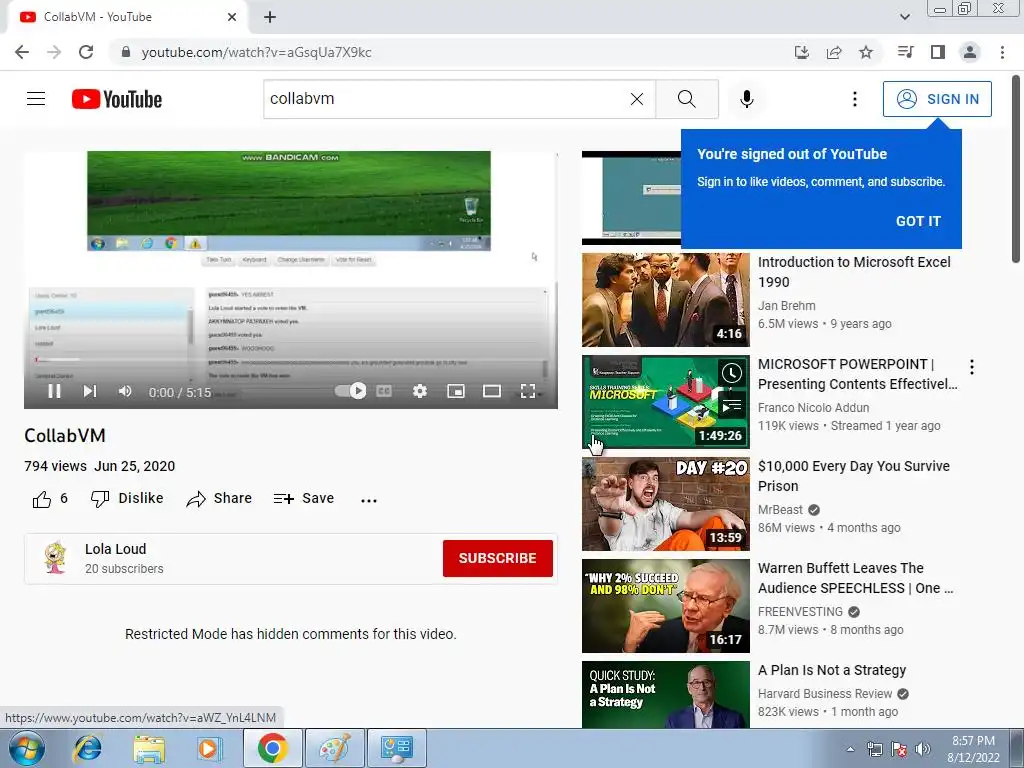The image size is (1024, 768).
Task: Open a new browser tab
Action: point(270,17)
